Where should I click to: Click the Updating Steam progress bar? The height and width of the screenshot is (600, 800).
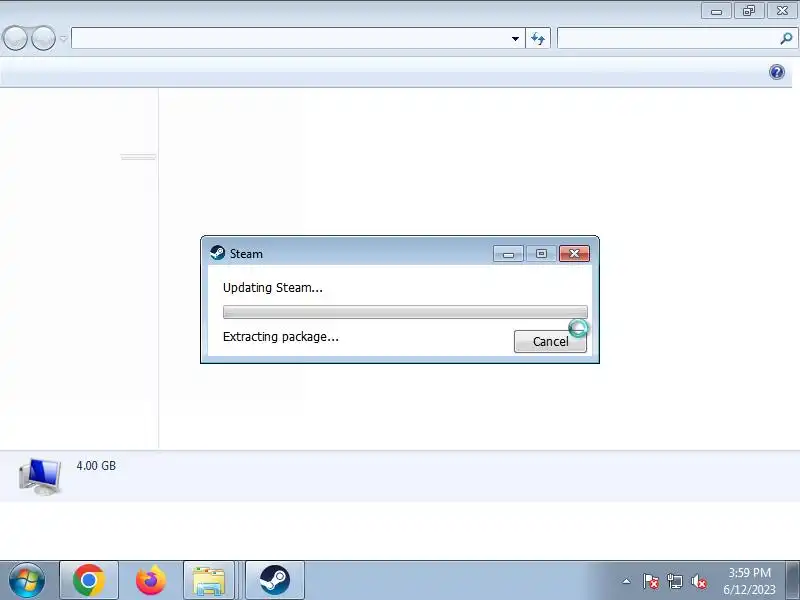point(405,312)
